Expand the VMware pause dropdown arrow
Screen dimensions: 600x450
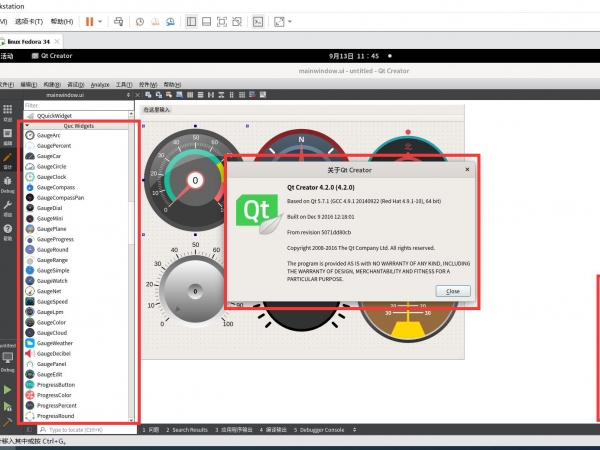click(101, 20)
